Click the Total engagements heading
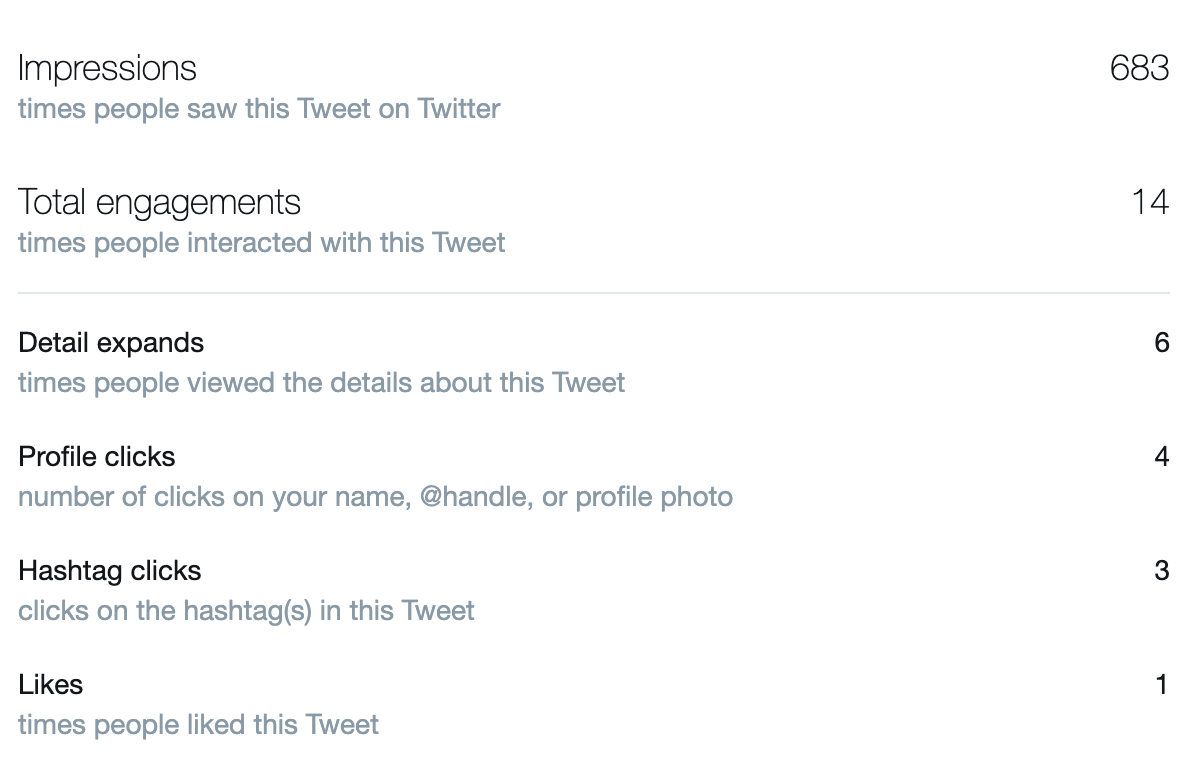Image resolution: width=1190 pixels, height=776 pixels. click(159, 203)
